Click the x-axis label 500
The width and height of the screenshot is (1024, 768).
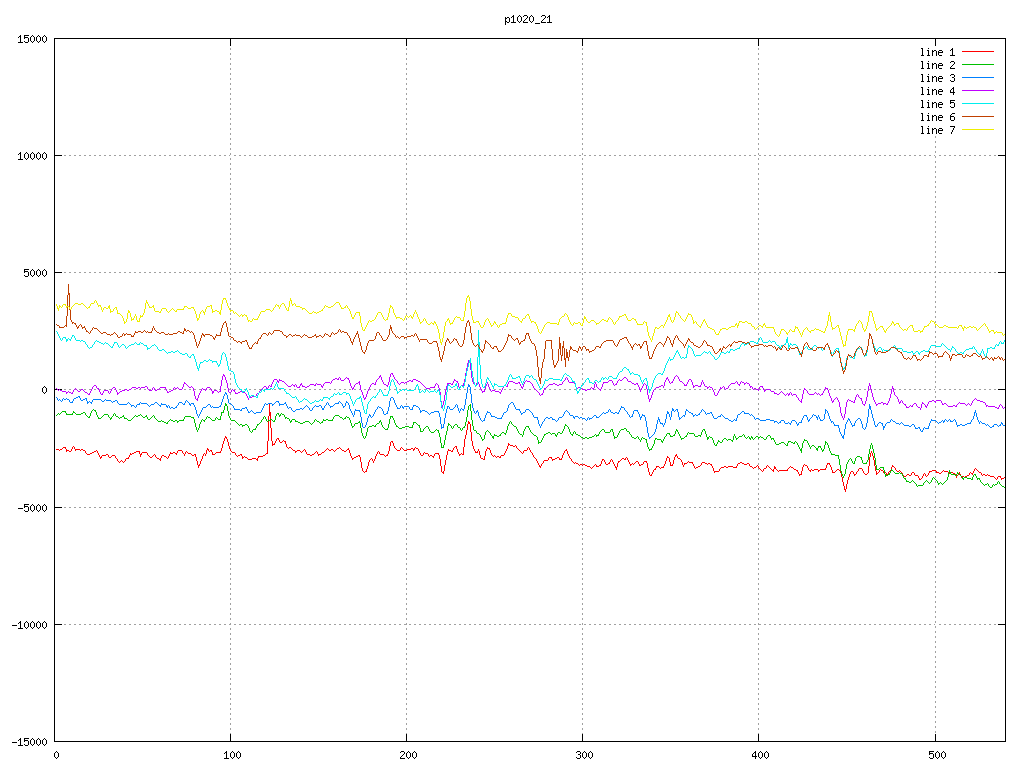click(937, 756)
